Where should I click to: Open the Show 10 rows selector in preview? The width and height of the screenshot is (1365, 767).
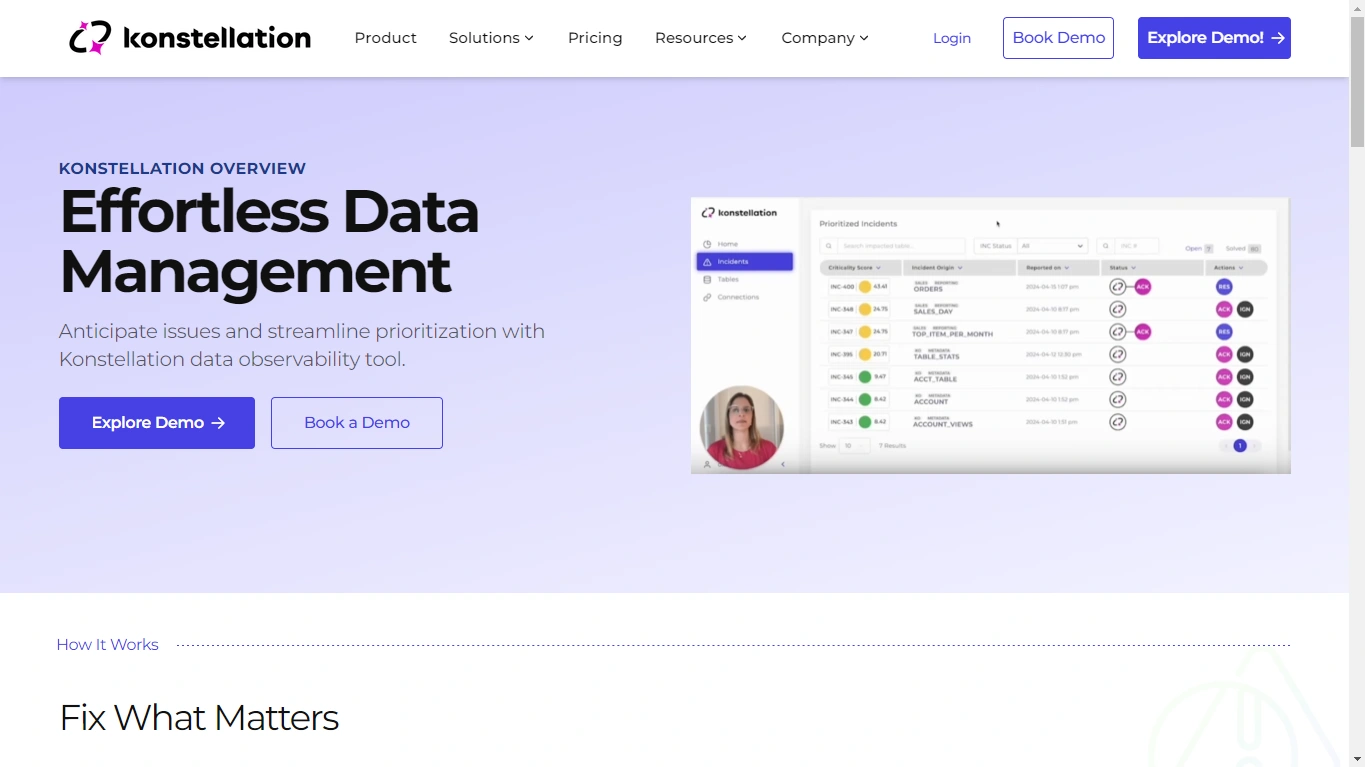pos(855,446)
